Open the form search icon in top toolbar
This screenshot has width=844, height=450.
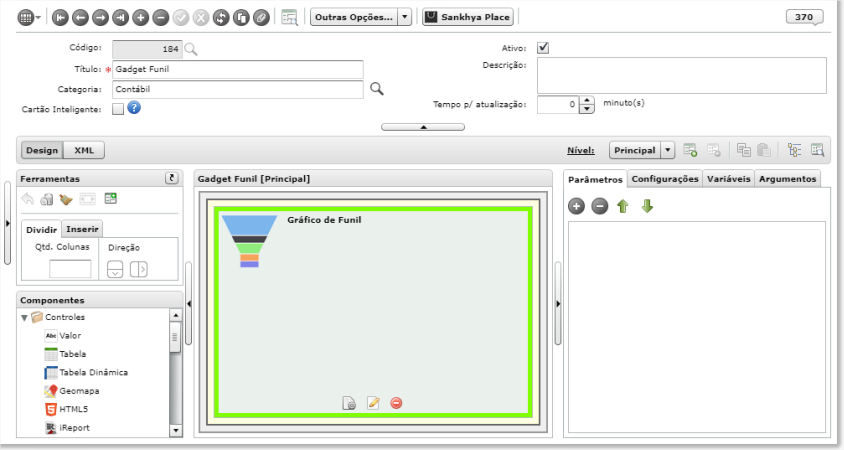tap(289, 17)
